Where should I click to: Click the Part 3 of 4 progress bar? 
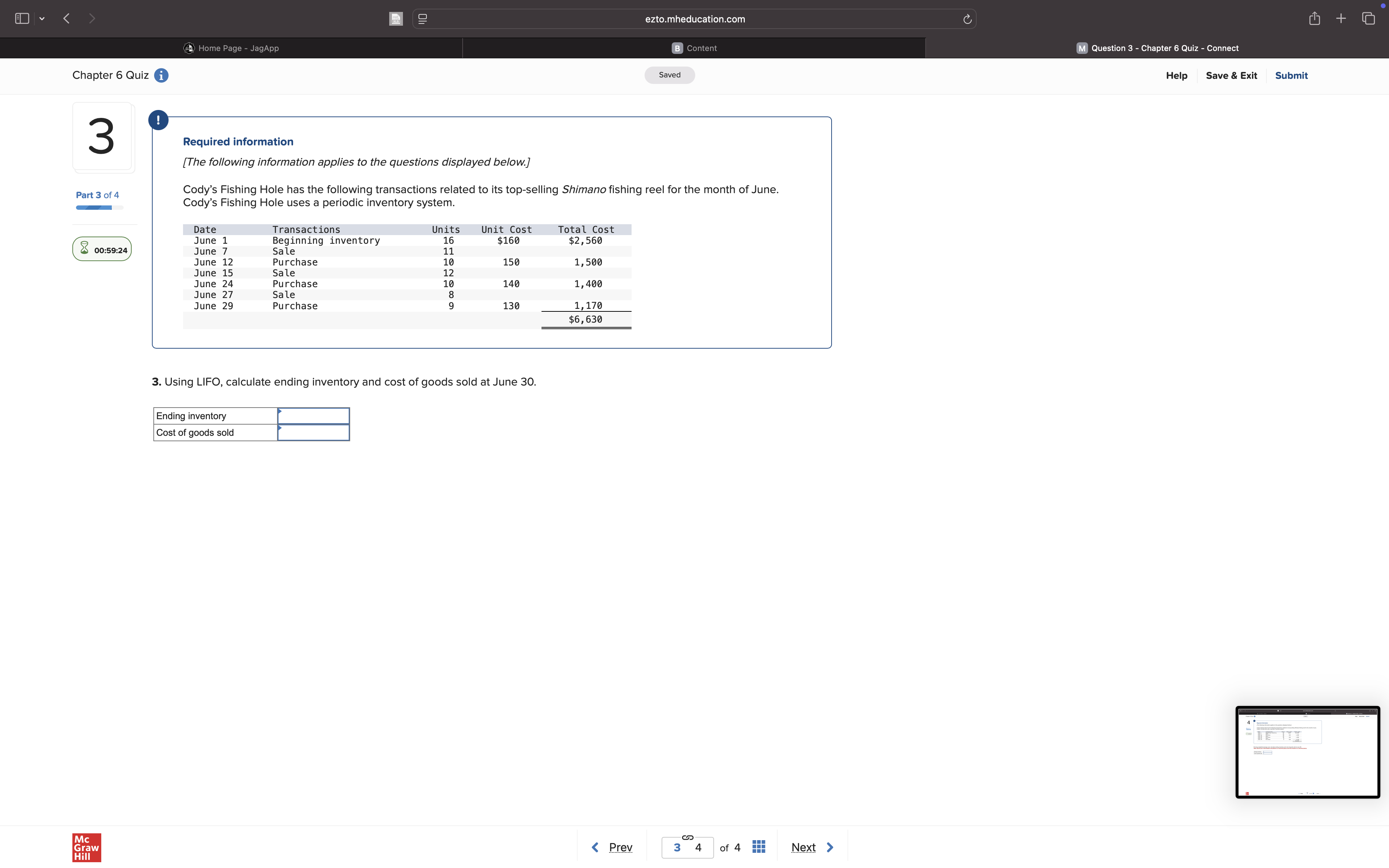coord(99,207)
